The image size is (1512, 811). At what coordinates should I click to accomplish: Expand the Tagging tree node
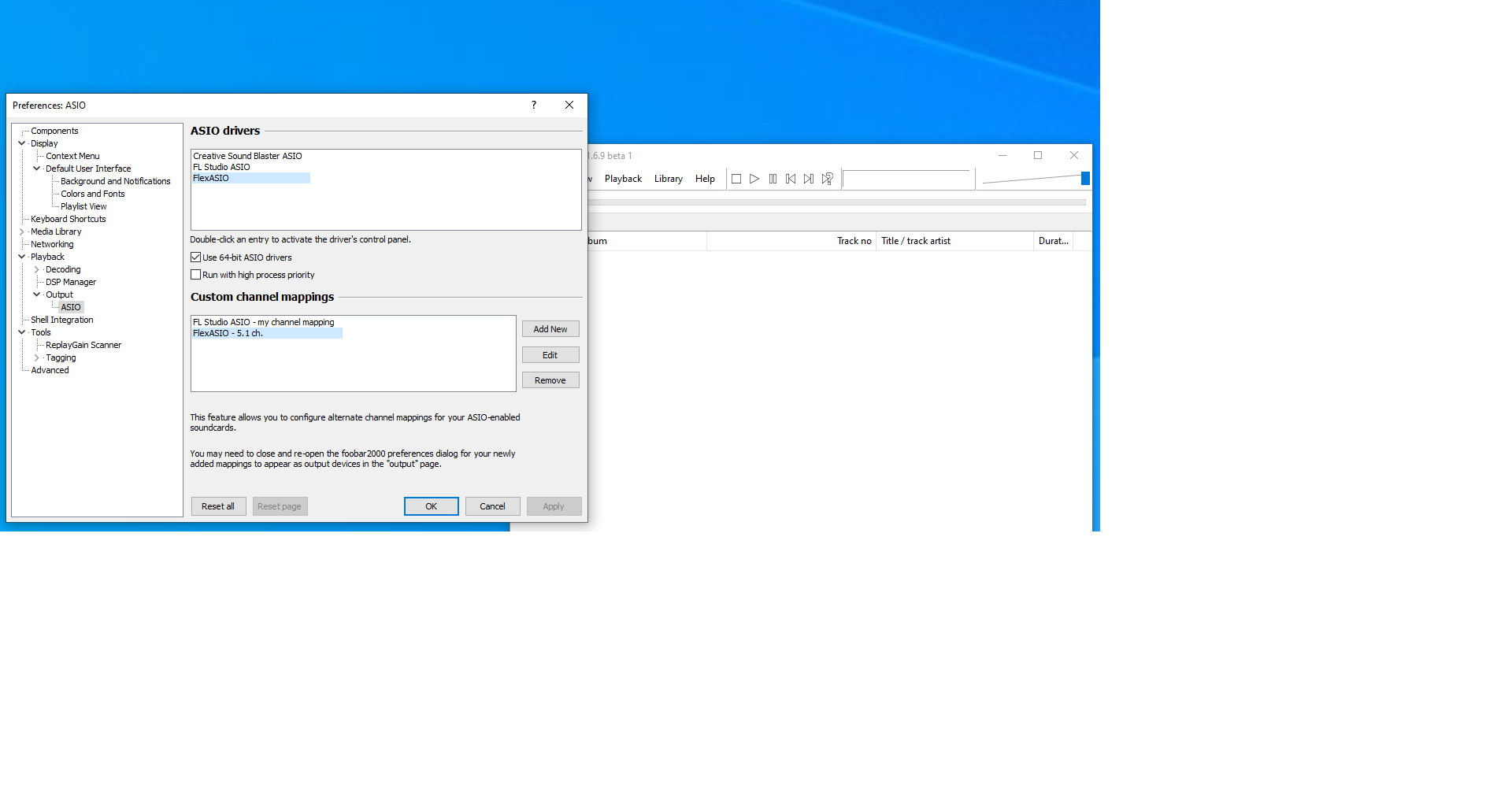(36, 357)
